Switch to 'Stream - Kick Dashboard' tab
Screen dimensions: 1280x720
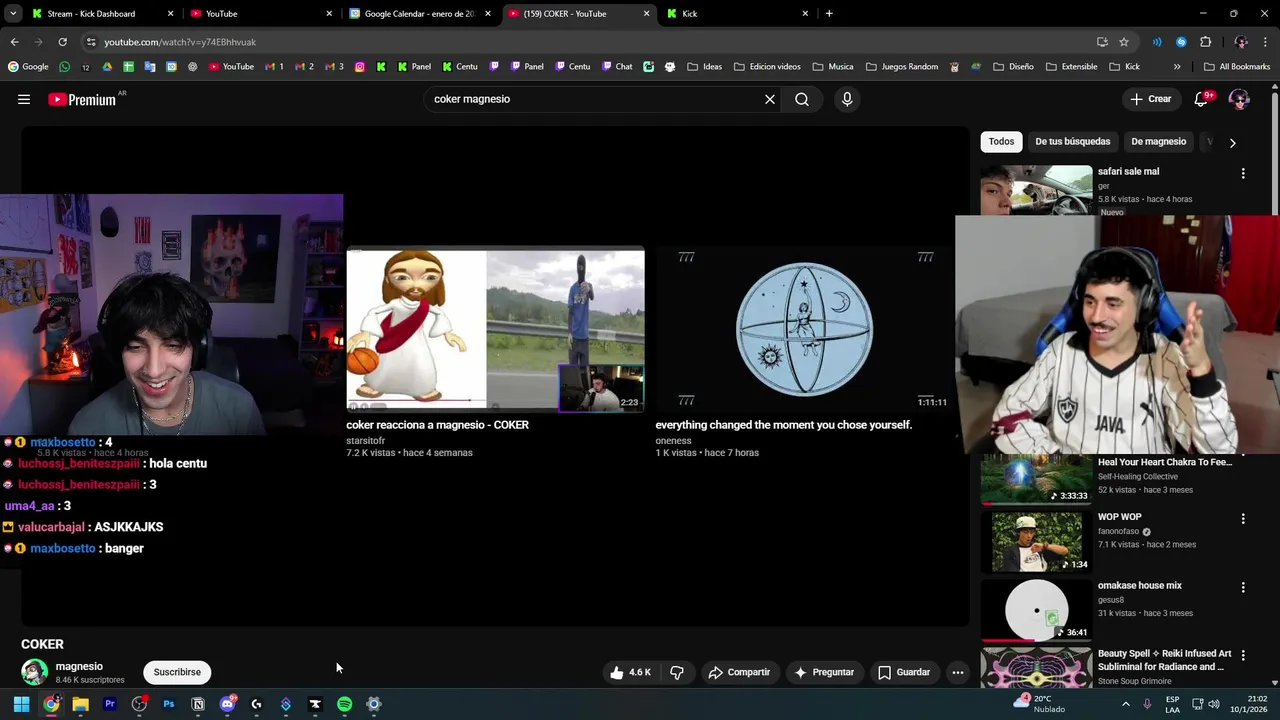tap(100, 14)
